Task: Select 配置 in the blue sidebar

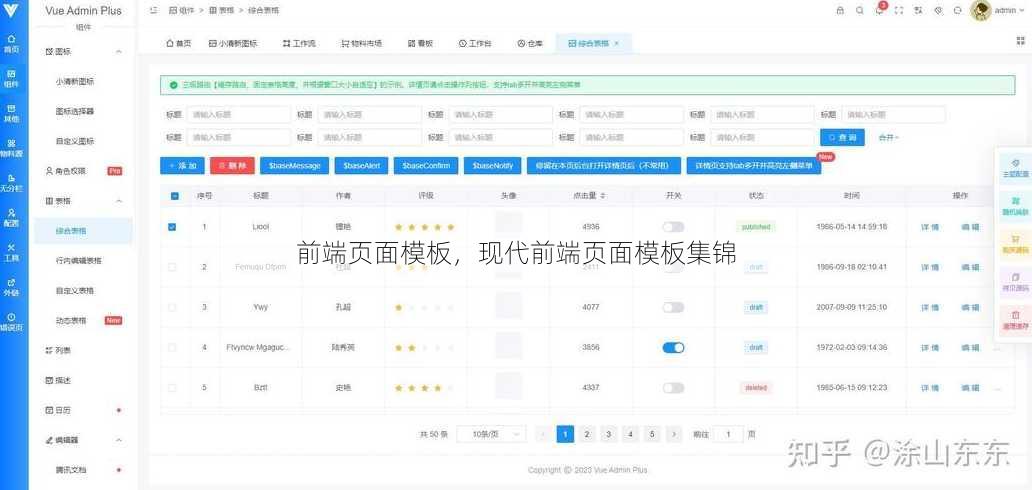Action: tap(11, 218)
